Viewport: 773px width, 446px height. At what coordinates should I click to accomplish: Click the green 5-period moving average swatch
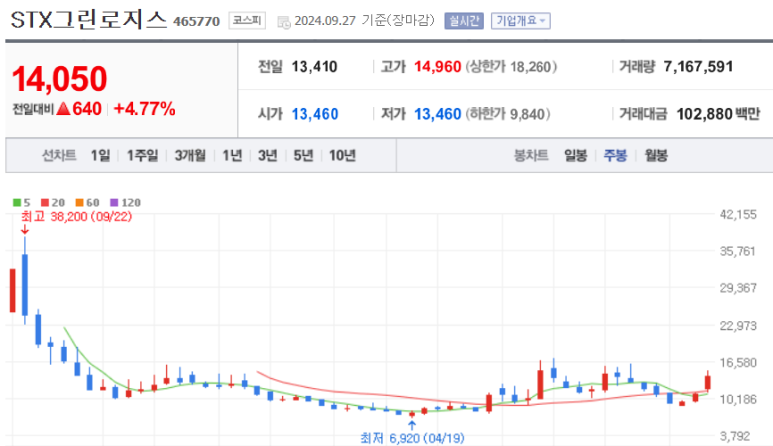pos(17,203)
